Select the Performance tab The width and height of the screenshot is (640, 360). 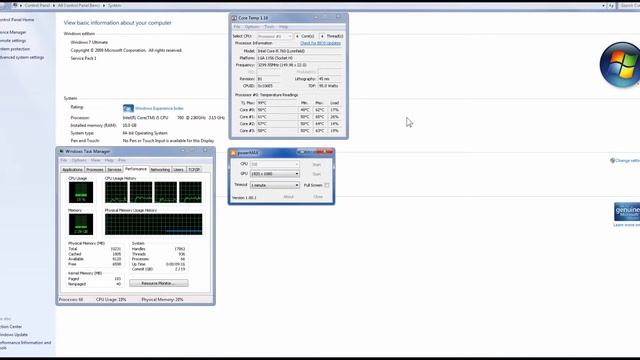click(x=136, y=169)
